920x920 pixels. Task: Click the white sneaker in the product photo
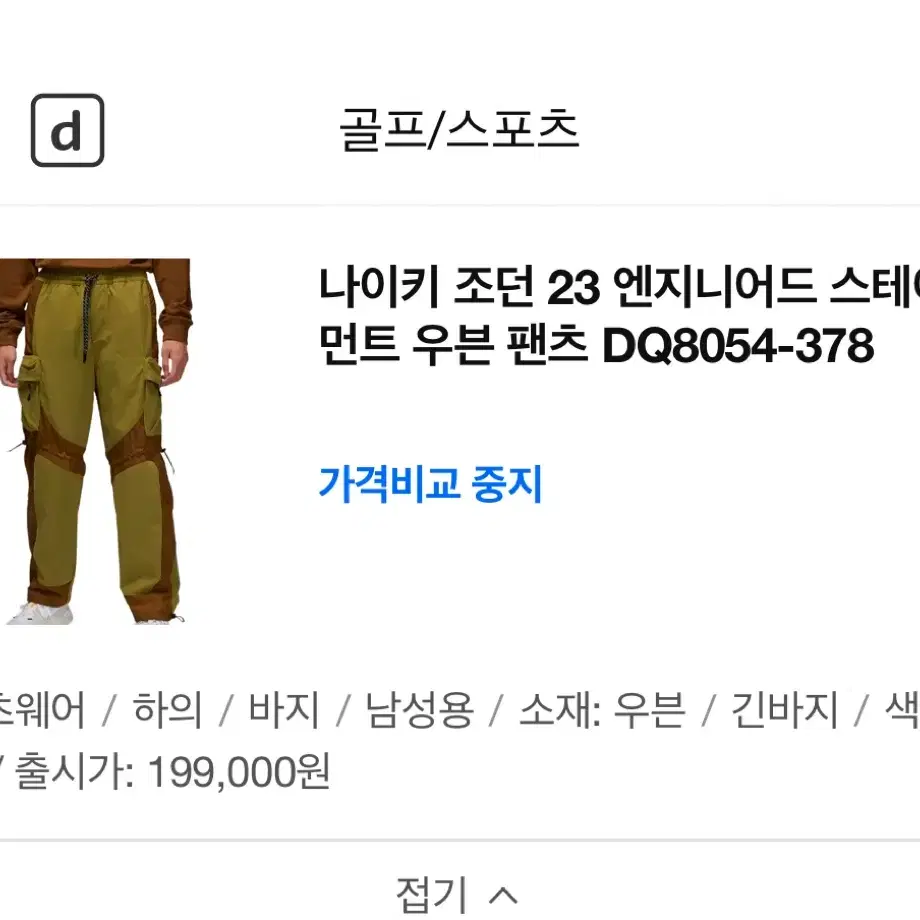[x=40, y=614]
